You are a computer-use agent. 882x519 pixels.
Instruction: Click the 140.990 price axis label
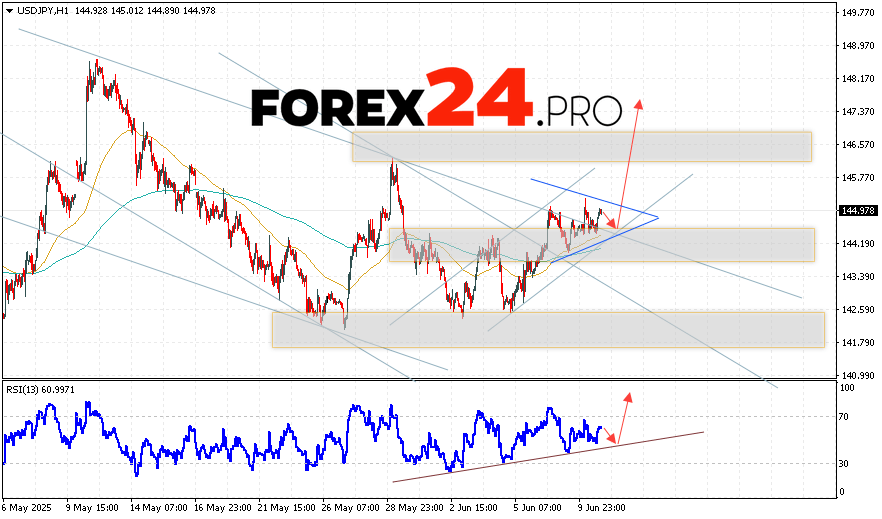(857, 375)
